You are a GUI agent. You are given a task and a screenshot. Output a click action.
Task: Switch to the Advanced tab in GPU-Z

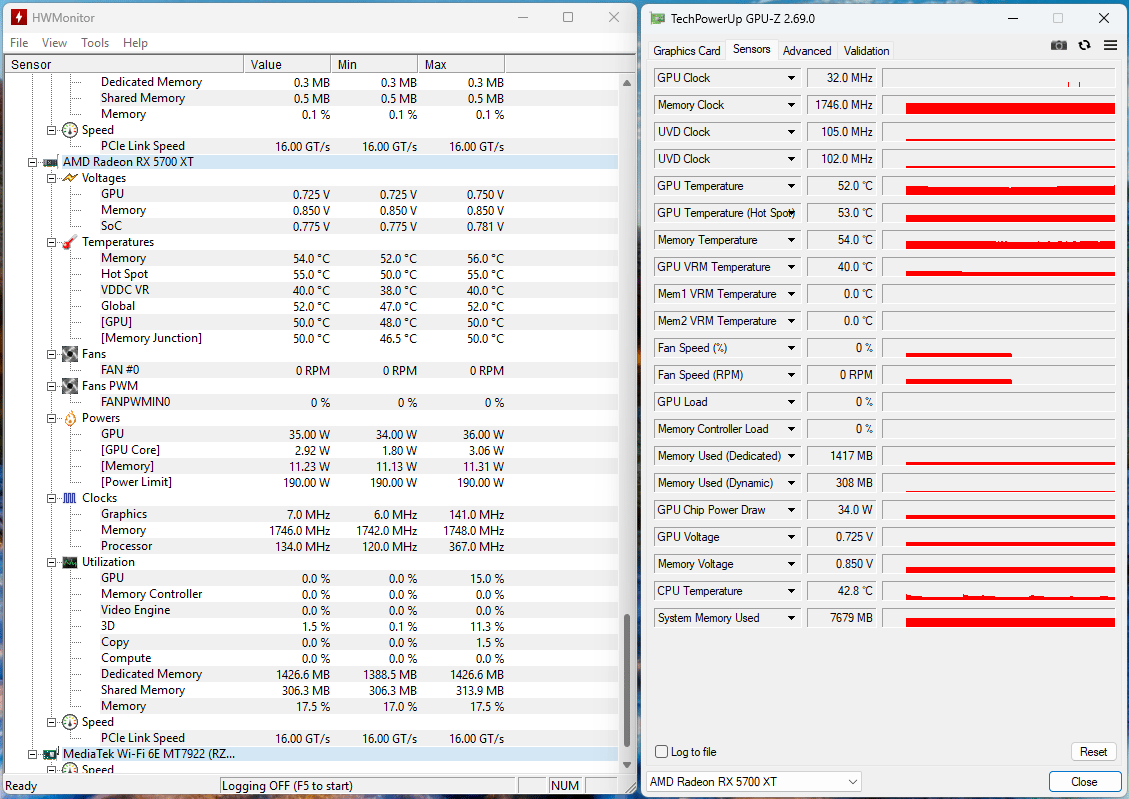[806, 50]
